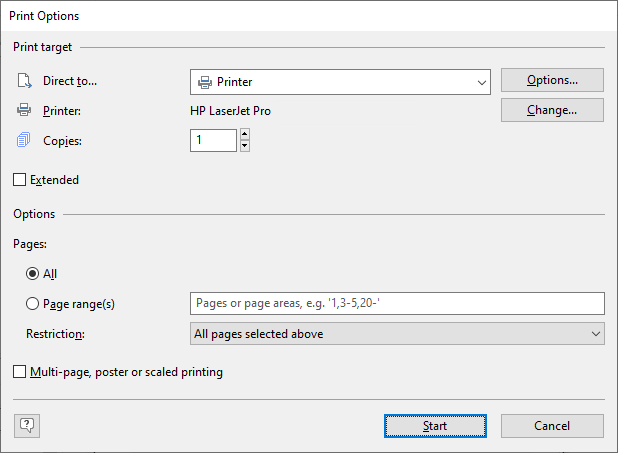Enable the Extended checkbox

click(x=19, y=179)
